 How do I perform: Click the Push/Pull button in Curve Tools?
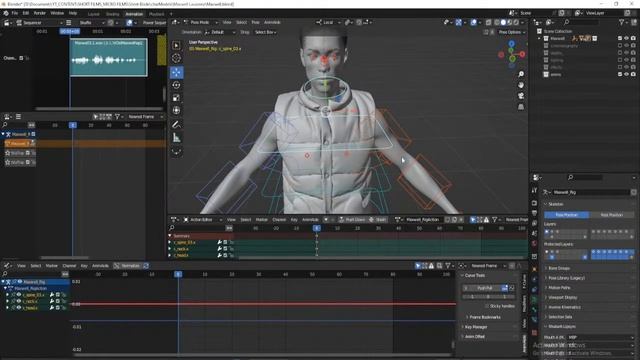(485, 288)
